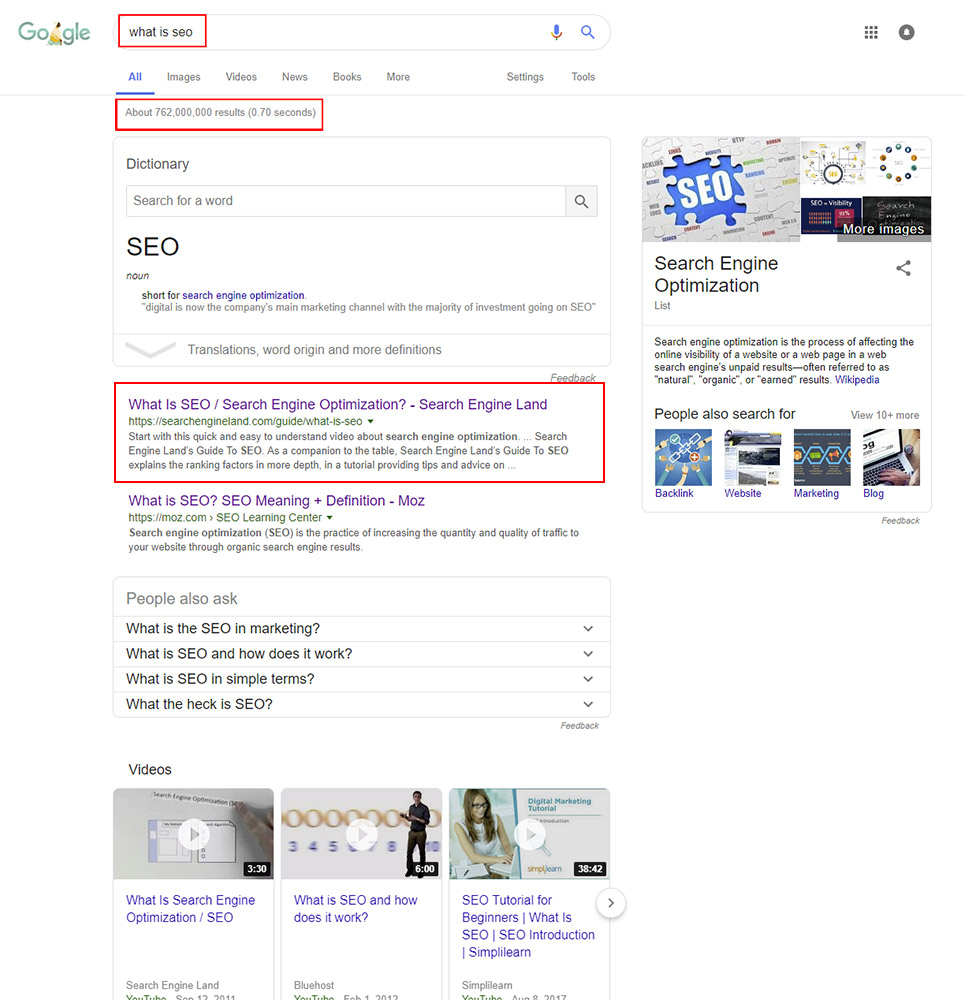Share the Search Engine Optimization knowledge panel
This screenshot has height=1000, width=965.
tap(903, 268)
